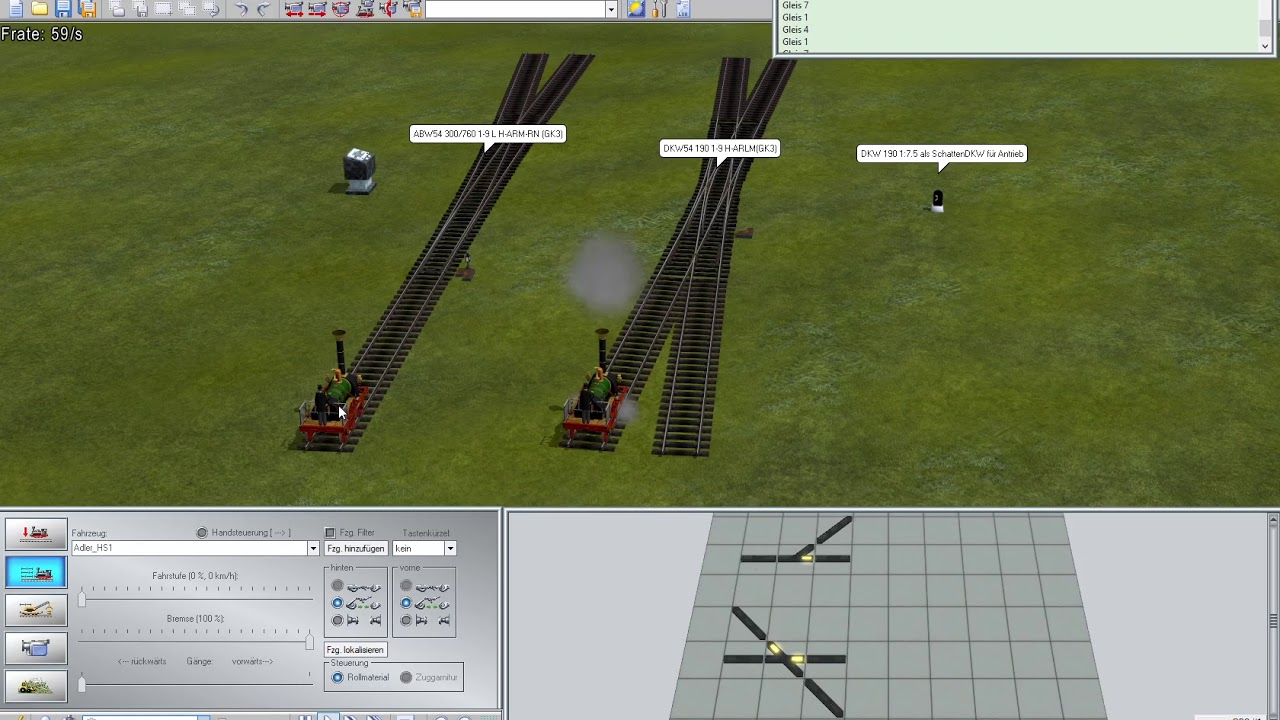Click the ABW54 300/760 turnout label

click(488, 134)
